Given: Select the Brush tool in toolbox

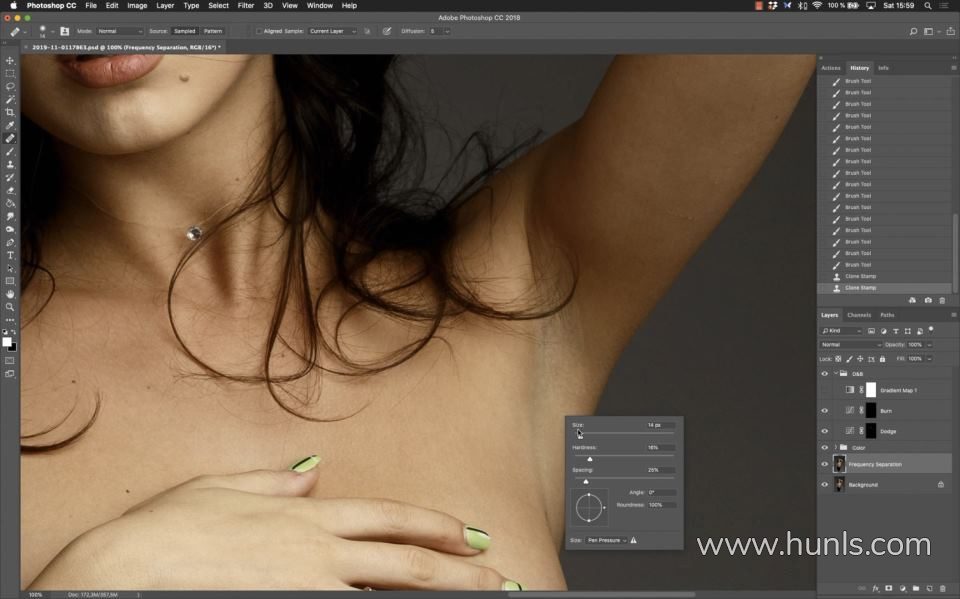Looking at the screenshot, I should pos(10,151).
